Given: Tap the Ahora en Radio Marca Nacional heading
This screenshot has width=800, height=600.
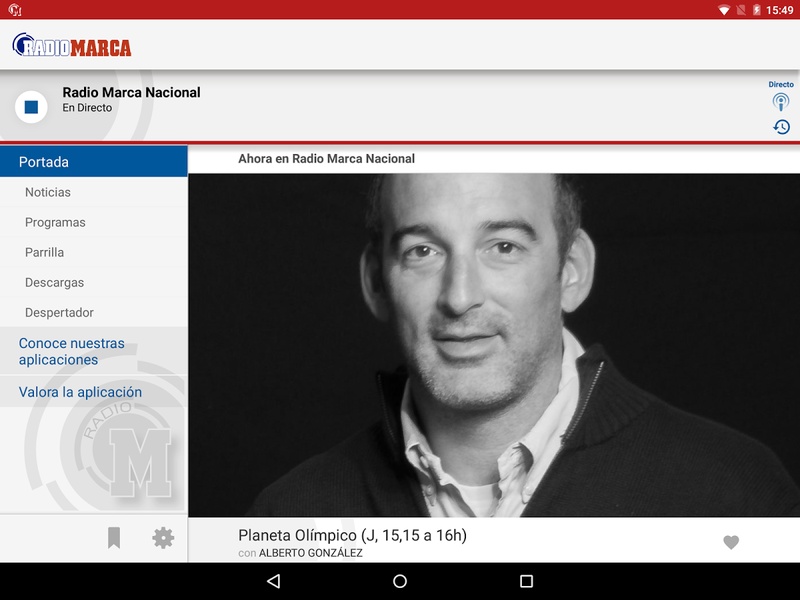Looking at the screenshot, I should pos(327,159).
